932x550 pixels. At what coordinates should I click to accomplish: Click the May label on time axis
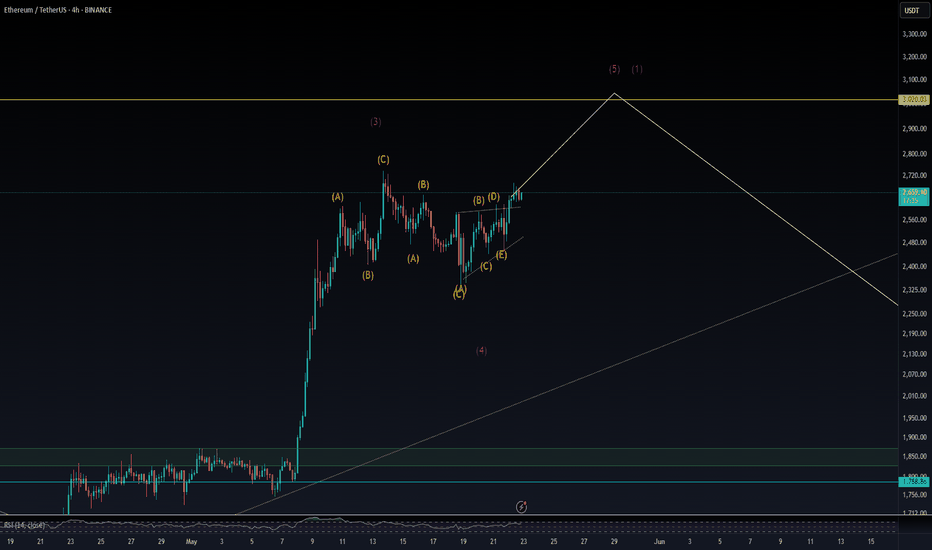(191, 542)
